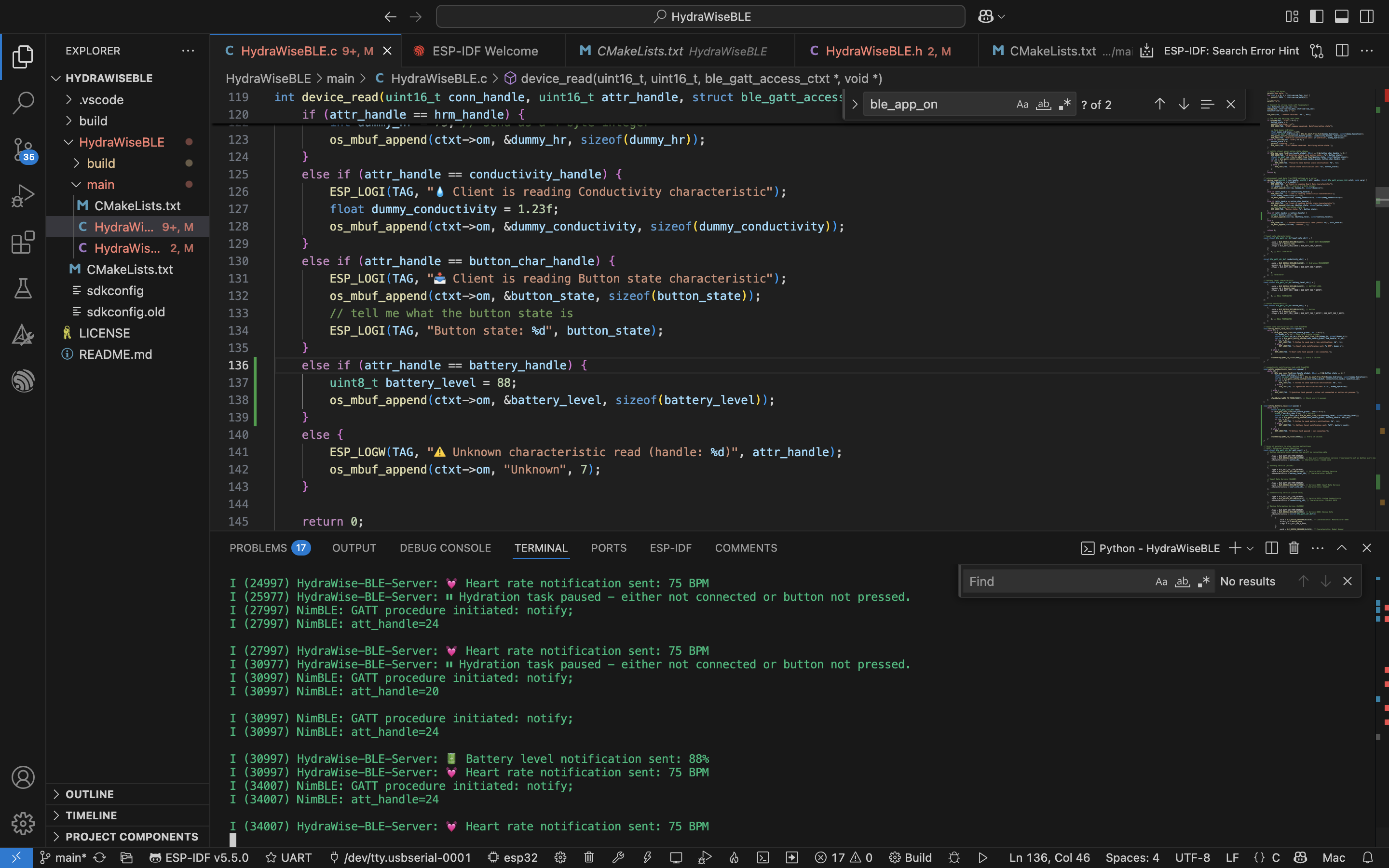Click the ESP-IDF Espressif icon in activity bar

tap(23, 380)
